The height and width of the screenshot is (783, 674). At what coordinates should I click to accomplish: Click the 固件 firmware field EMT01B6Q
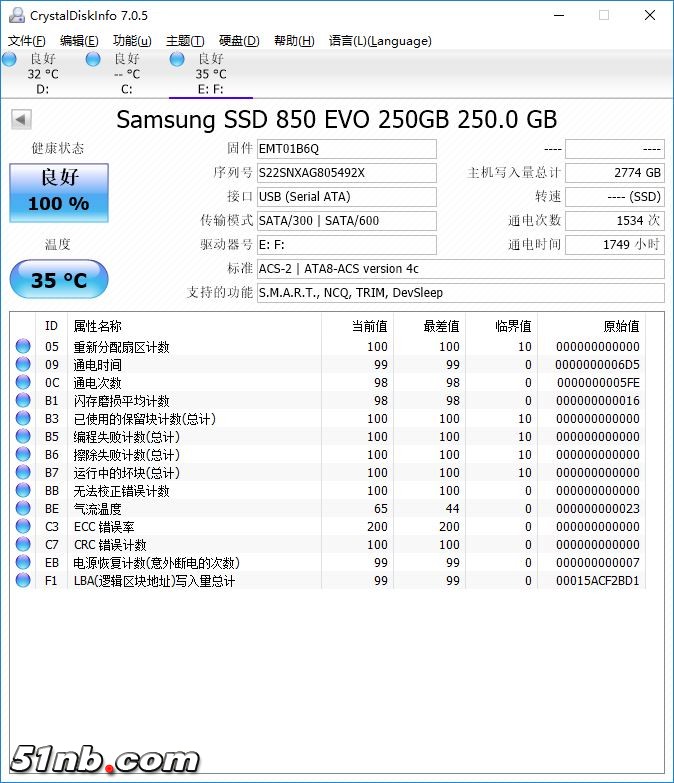point(346,149)
